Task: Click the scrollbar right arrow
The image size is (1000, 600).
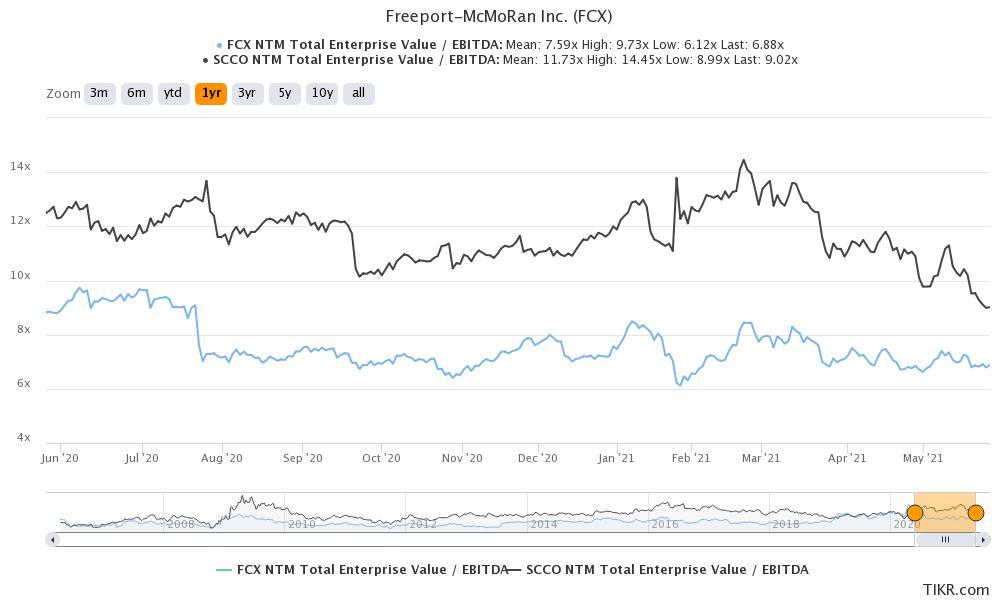Action: [x=983, y=540]
